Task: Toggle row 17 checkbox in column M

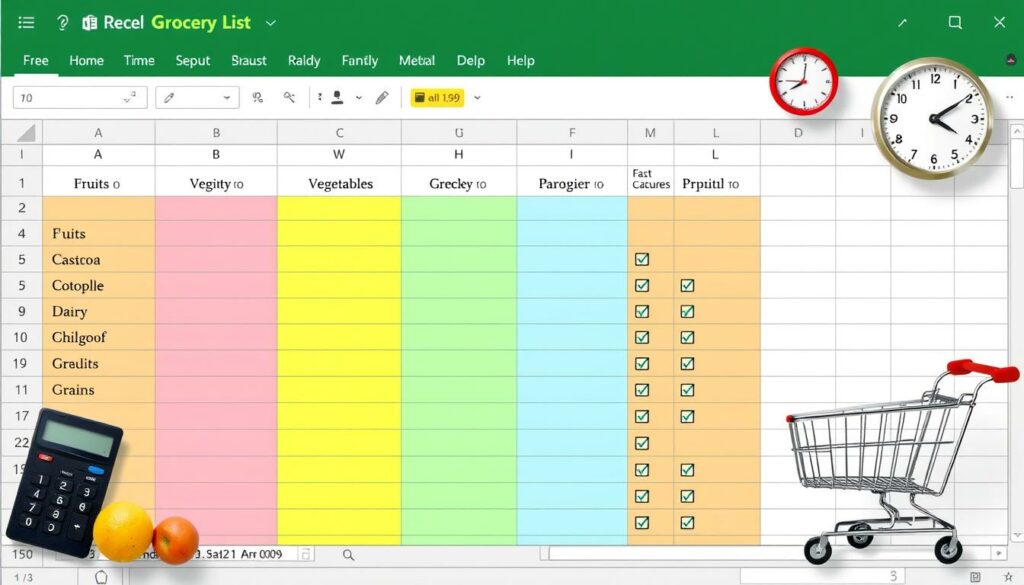Action: pyautogui.click(x=642, y=417)
